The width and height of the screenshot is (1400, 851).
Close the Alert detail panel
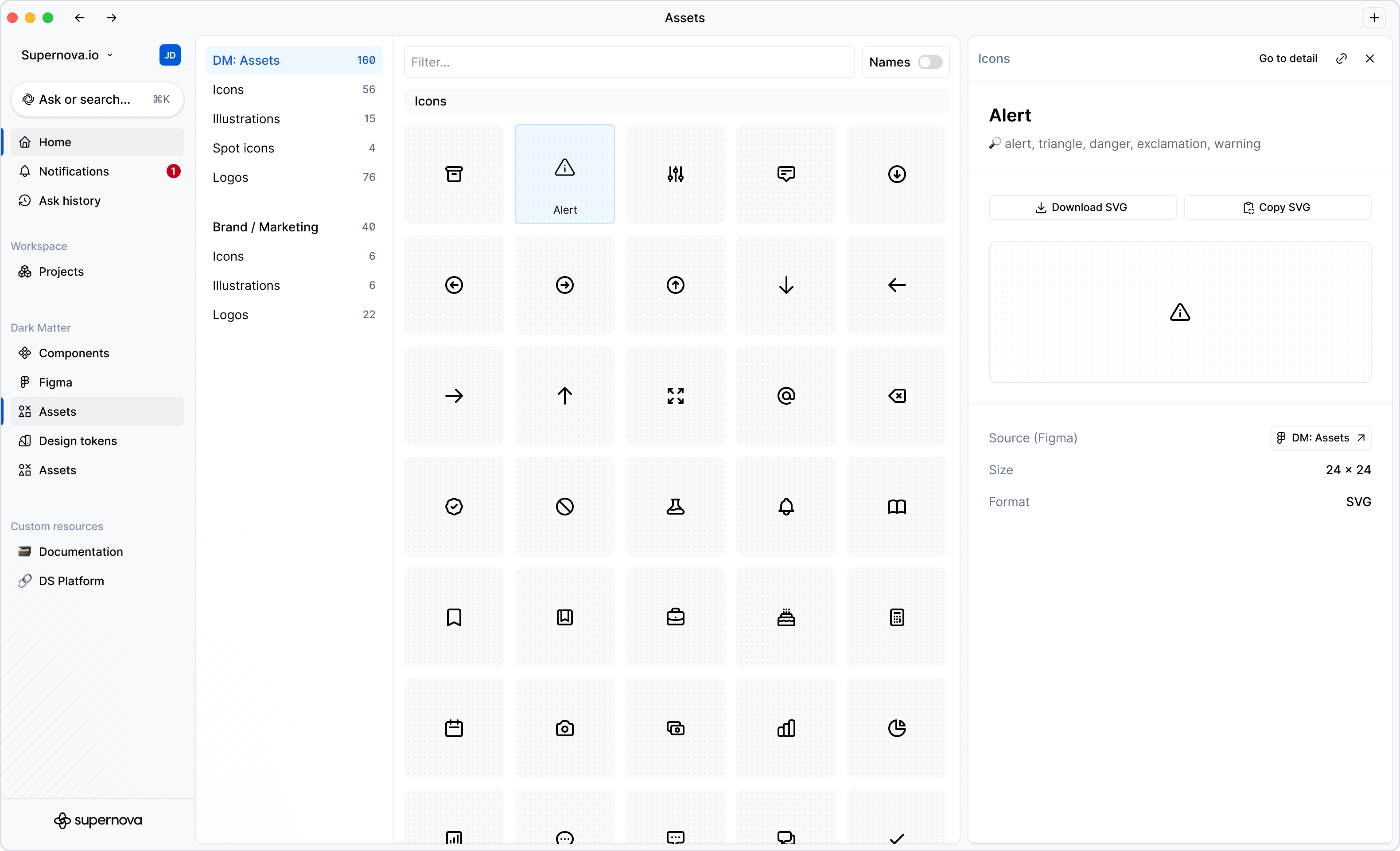pyautogui.click(x=1369, y=59)
